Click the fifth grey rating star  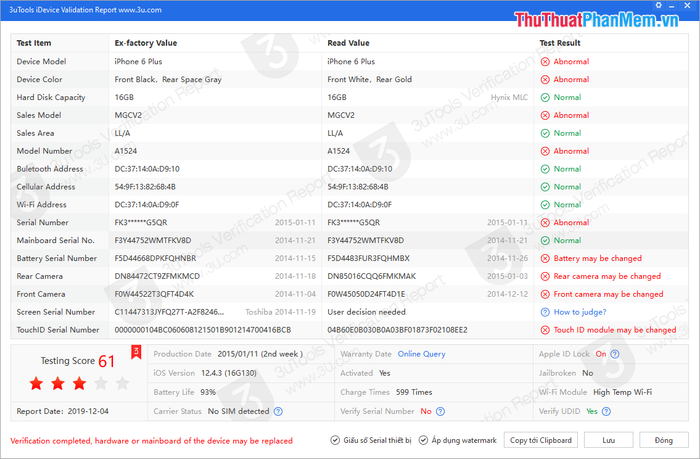(122, 383)
